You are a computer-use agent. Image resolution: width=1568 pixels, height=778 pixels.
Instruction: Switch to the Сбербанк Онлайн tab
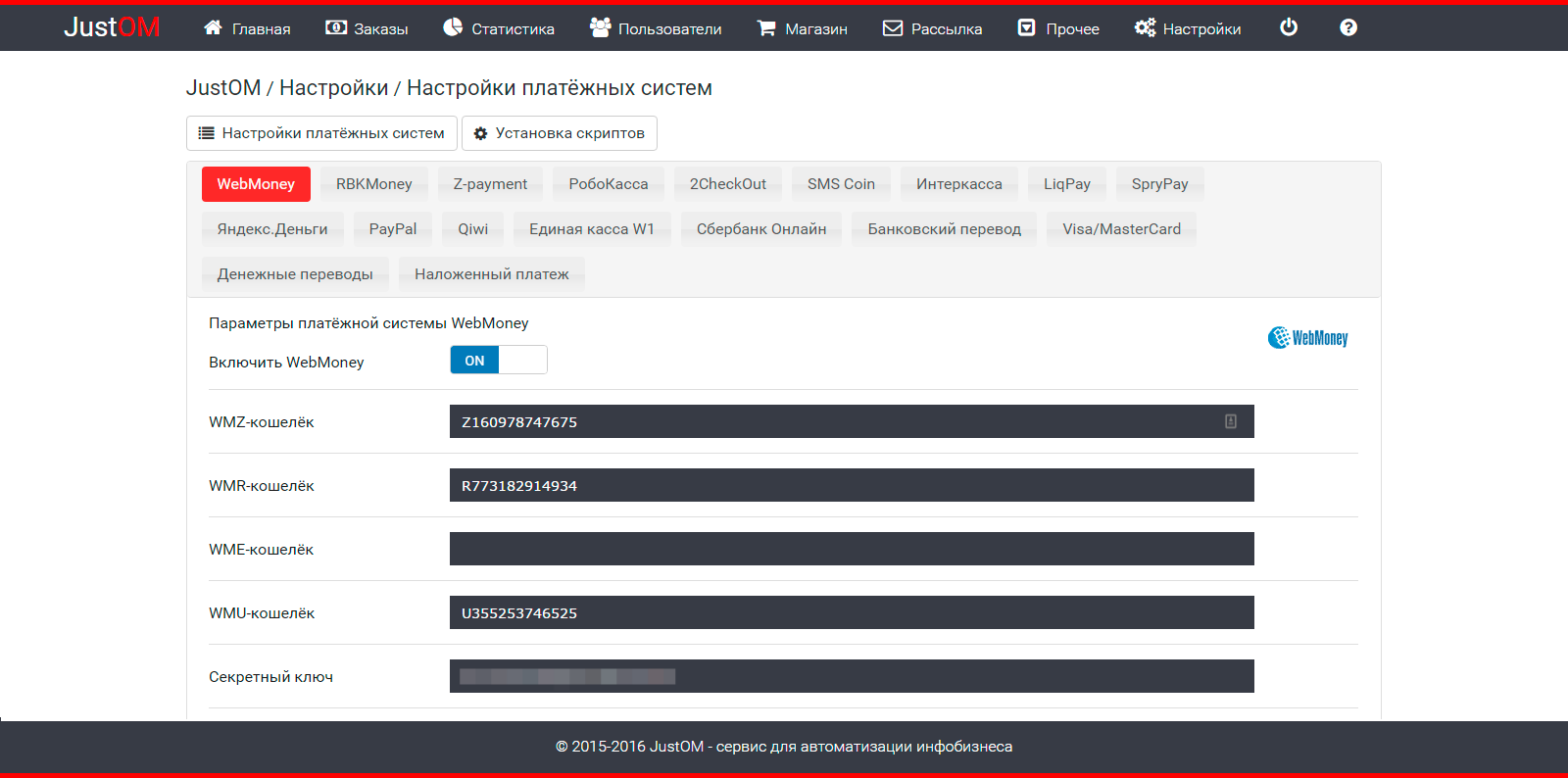click(760, 229)
